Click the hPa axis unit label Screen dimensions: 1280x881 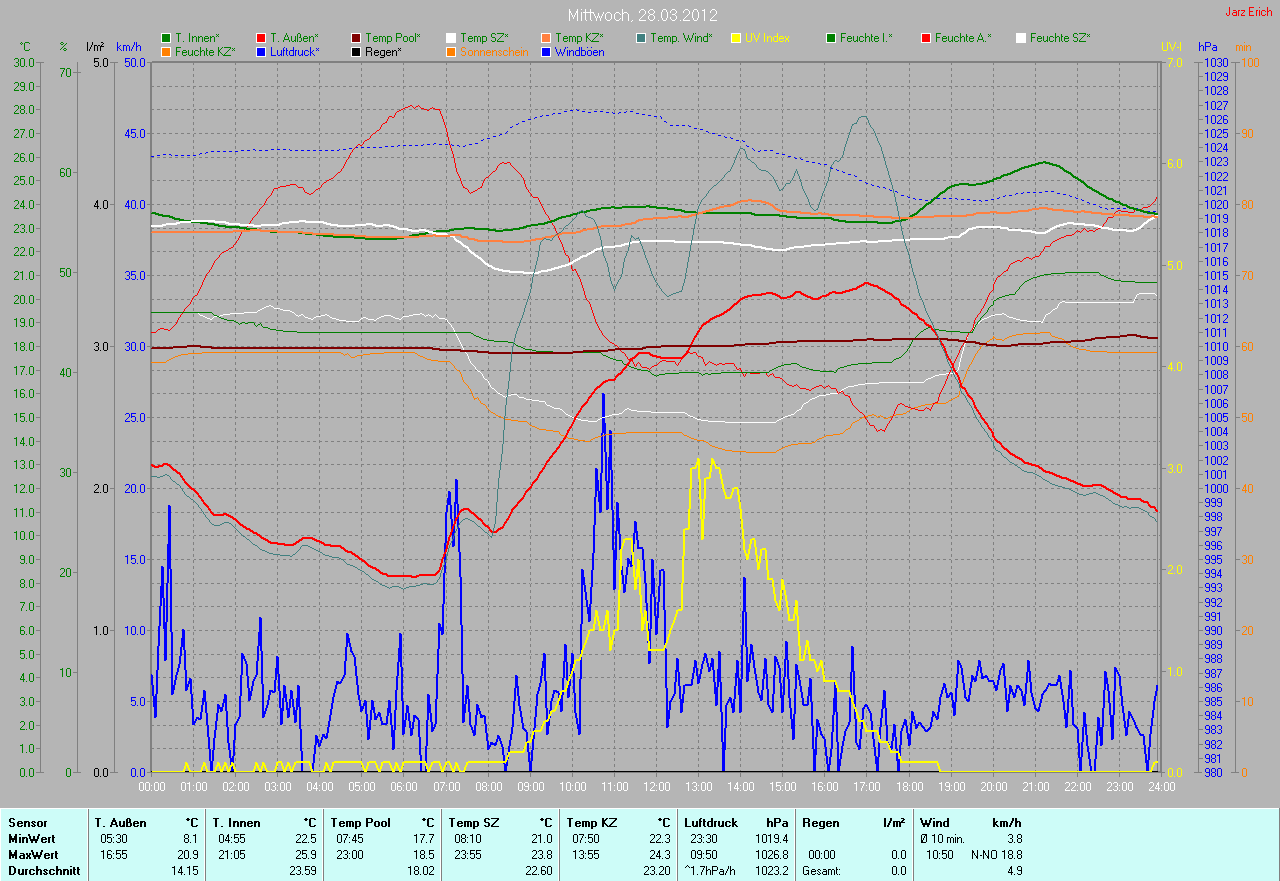point(1209,47)
